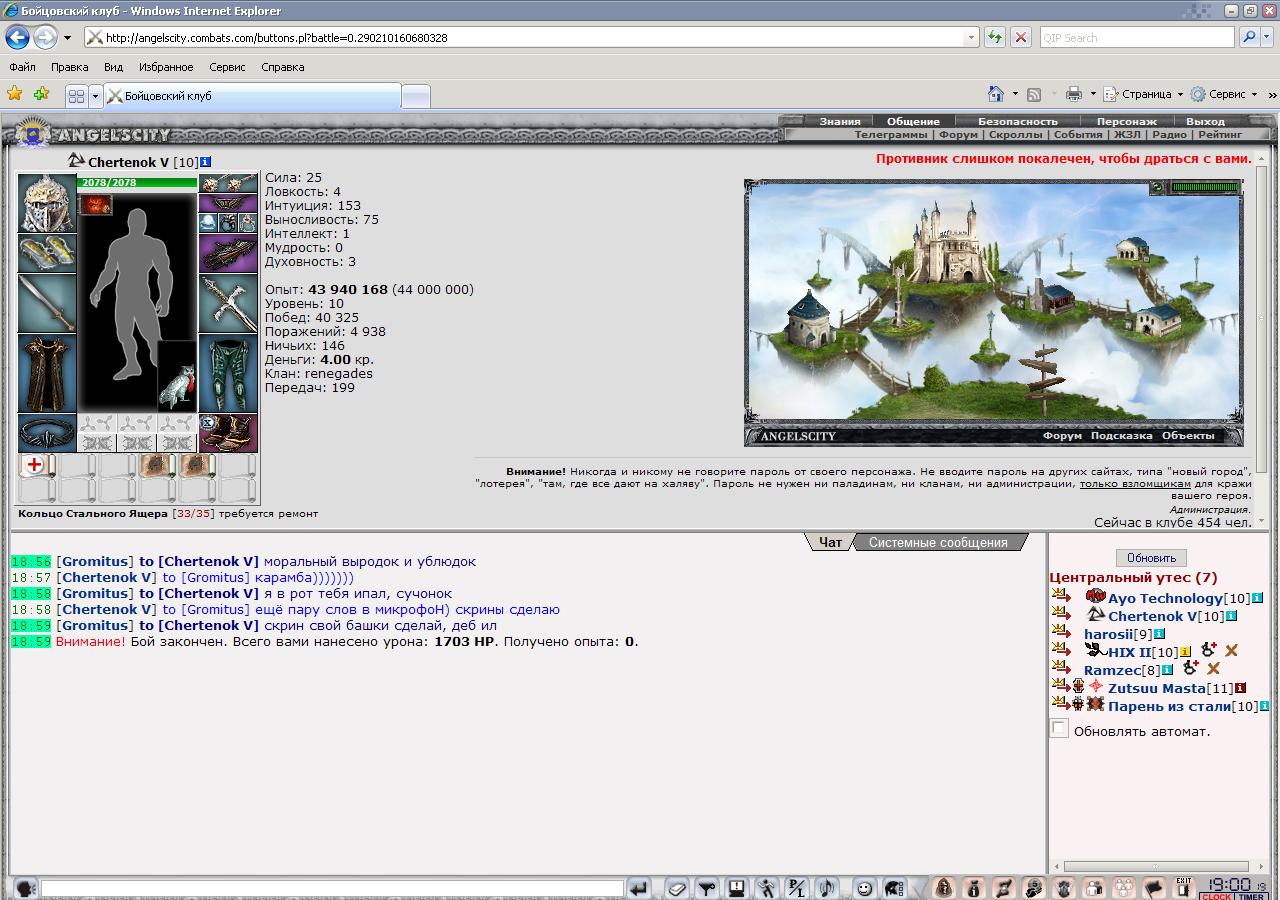1280x900 pixels.
Task: Click the sword weapon slot
Action: (x=47, y=304)
